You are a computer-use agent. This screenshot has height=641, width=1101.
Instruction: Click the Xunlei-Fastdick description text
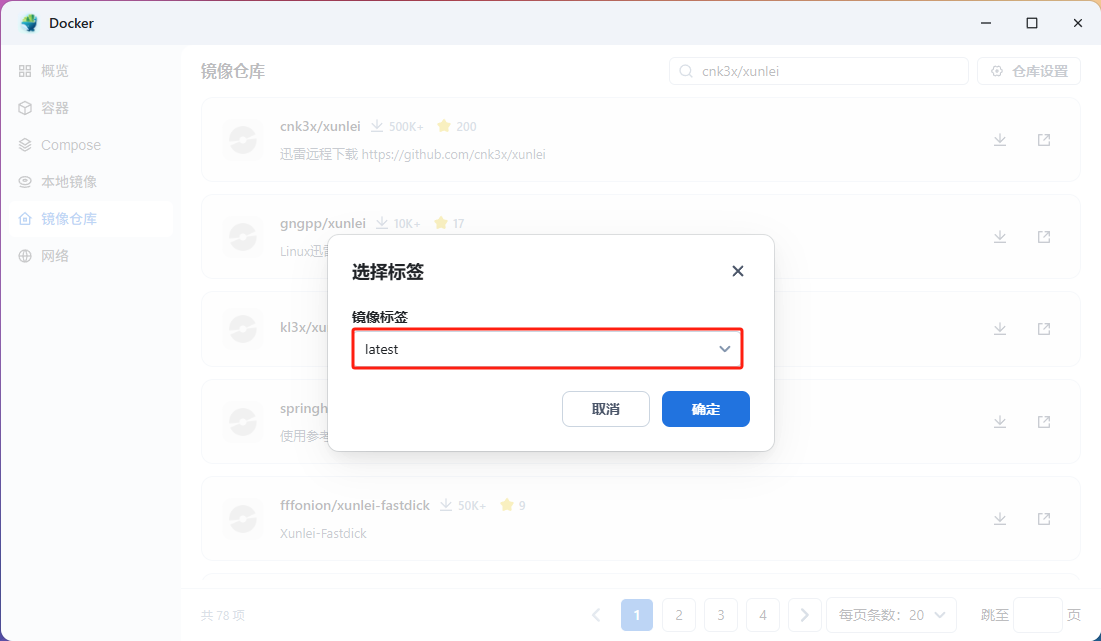tap(323, 534)
